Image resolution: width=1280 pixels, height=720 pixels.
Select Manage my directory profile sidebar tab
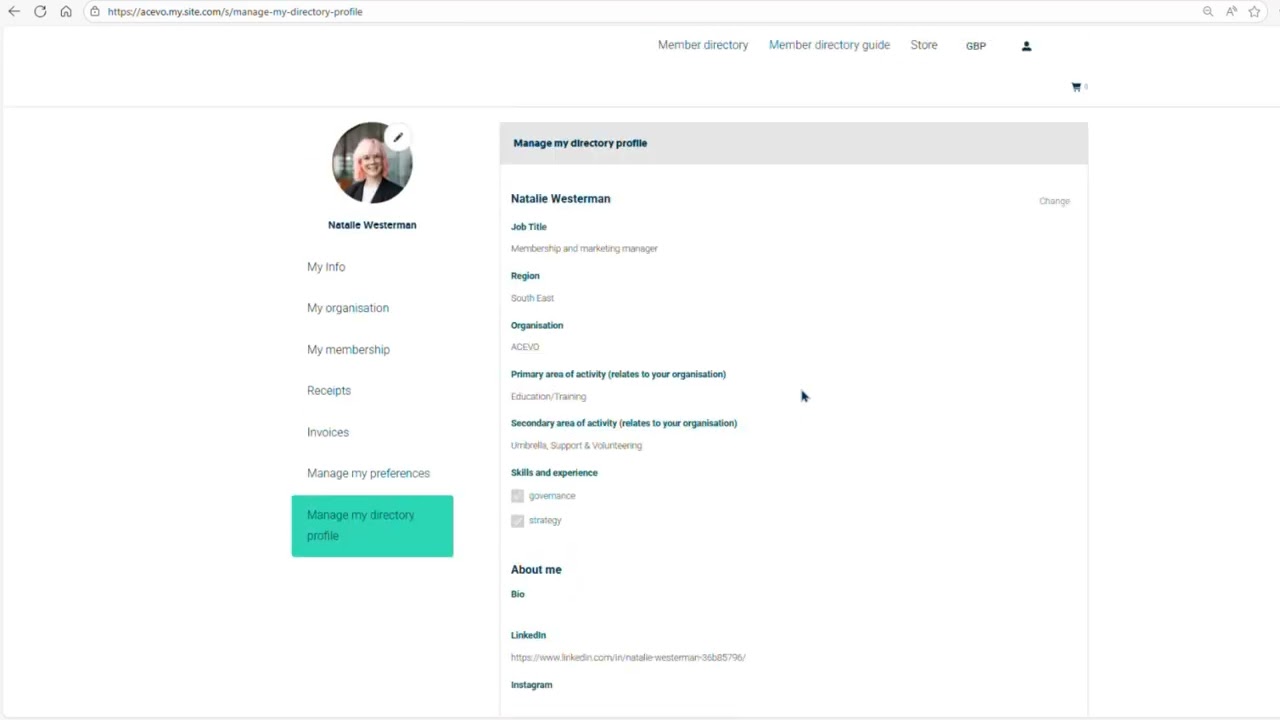pyautogui.click(x=372, y=526)
